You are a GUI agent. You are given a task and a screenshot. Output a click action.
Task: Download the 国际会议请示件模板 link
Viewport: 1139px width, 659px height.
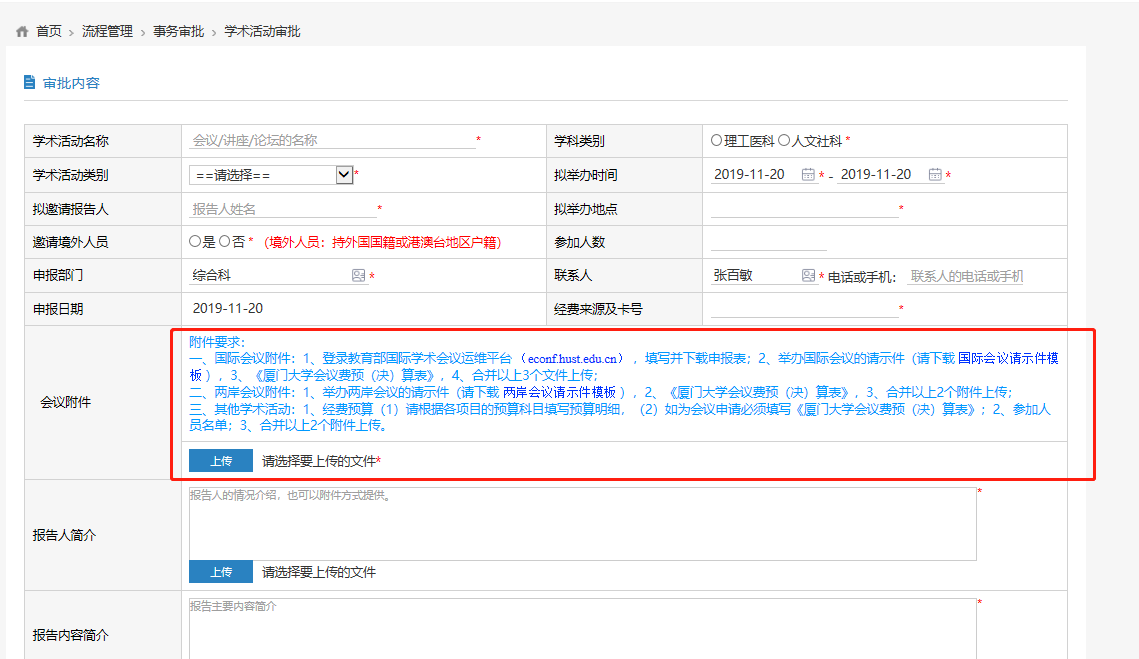tap(1008, 358)
